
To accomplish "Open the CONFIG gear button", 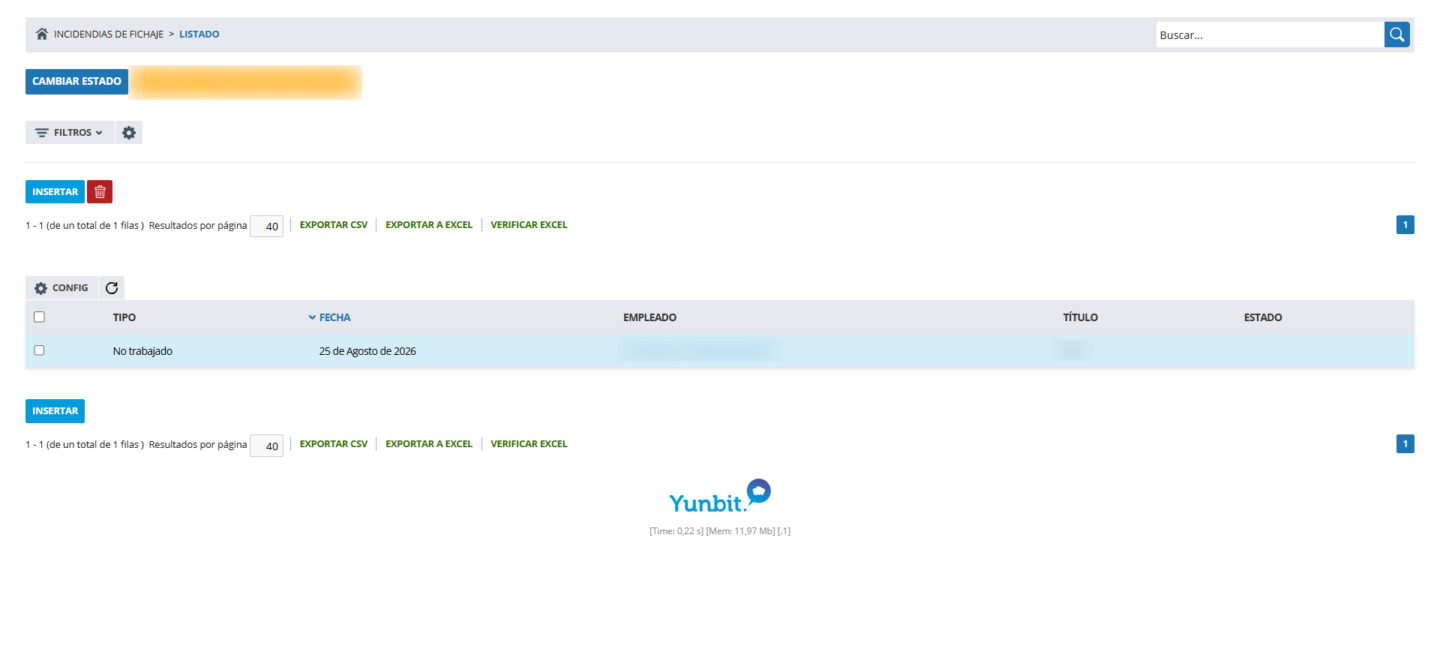I will click(x=61, y=288).
